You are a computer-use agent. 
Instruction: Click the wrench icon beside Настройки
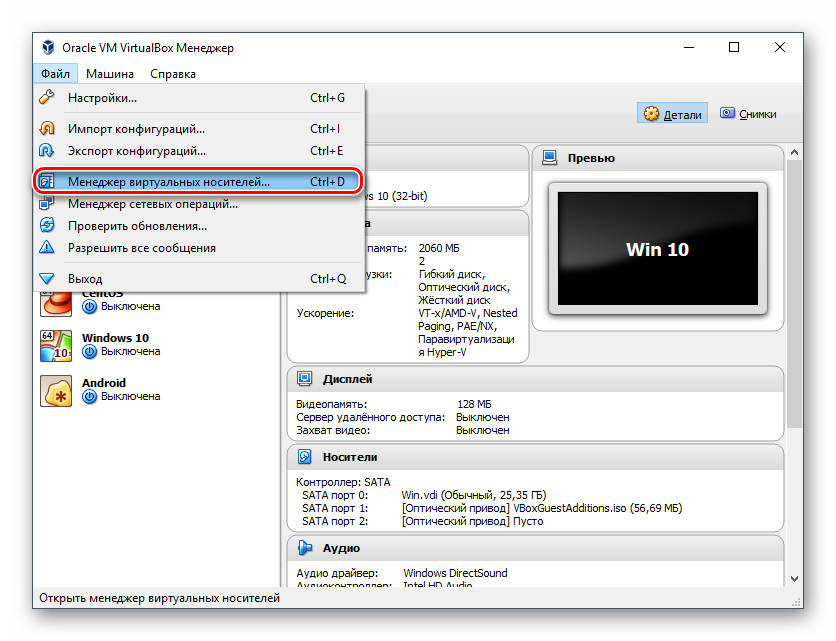click(47, 97)
